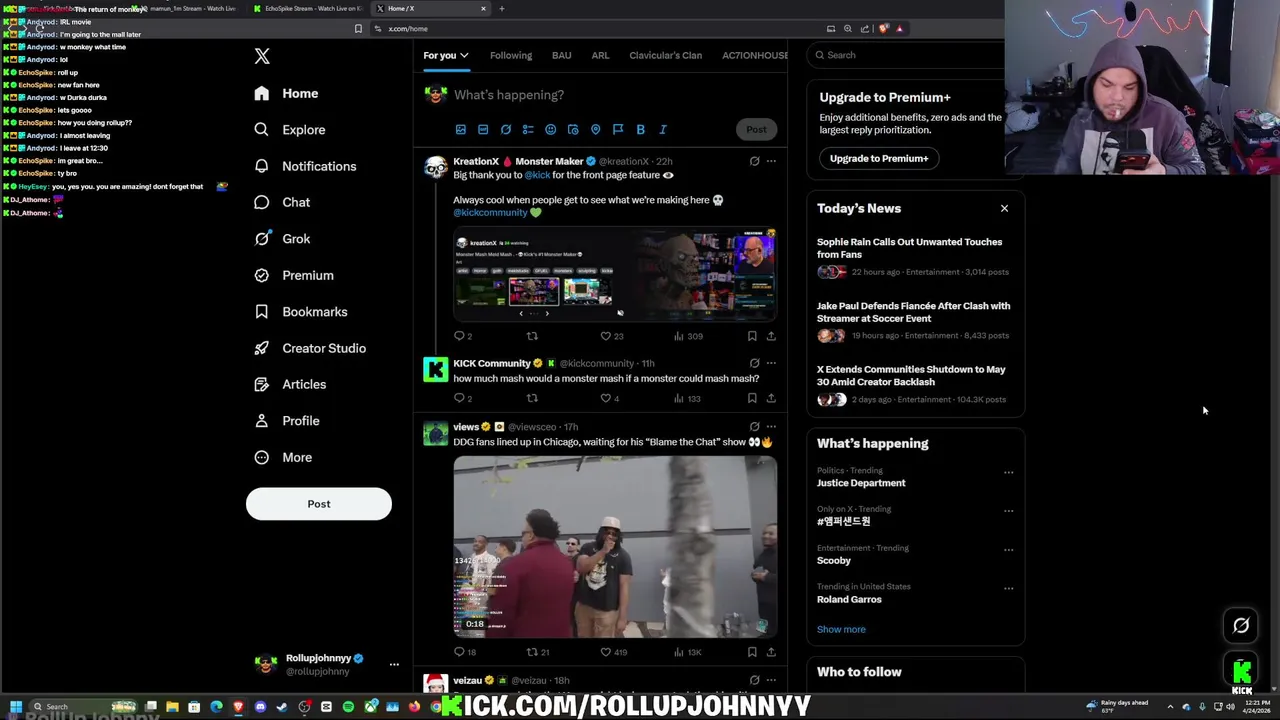Click the Profile person icon
The width and height of the screenshot is (1280, 720).
[261, 421]
